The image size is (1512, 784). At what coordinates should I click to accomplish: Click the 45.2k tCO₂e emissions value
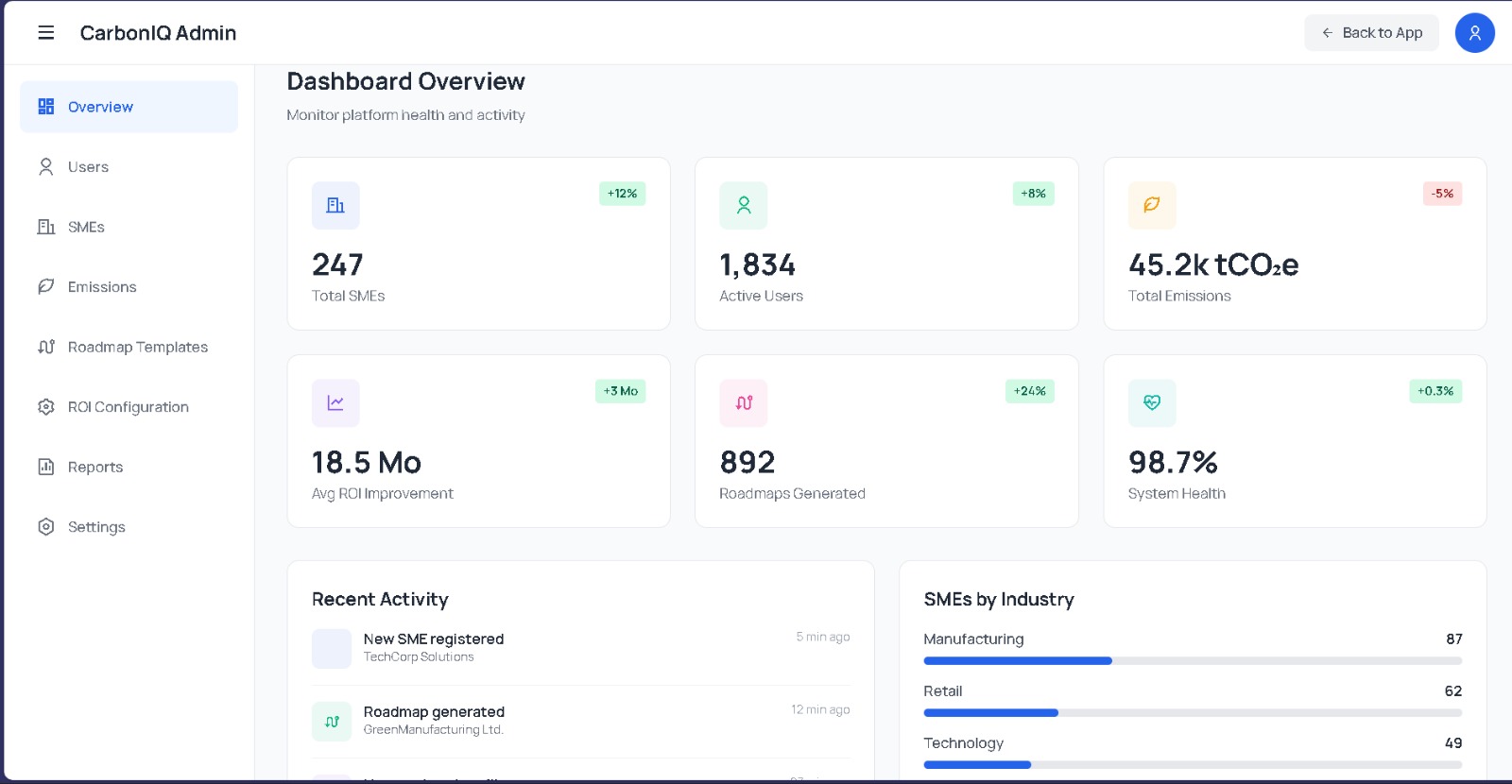pos(1213,264)
